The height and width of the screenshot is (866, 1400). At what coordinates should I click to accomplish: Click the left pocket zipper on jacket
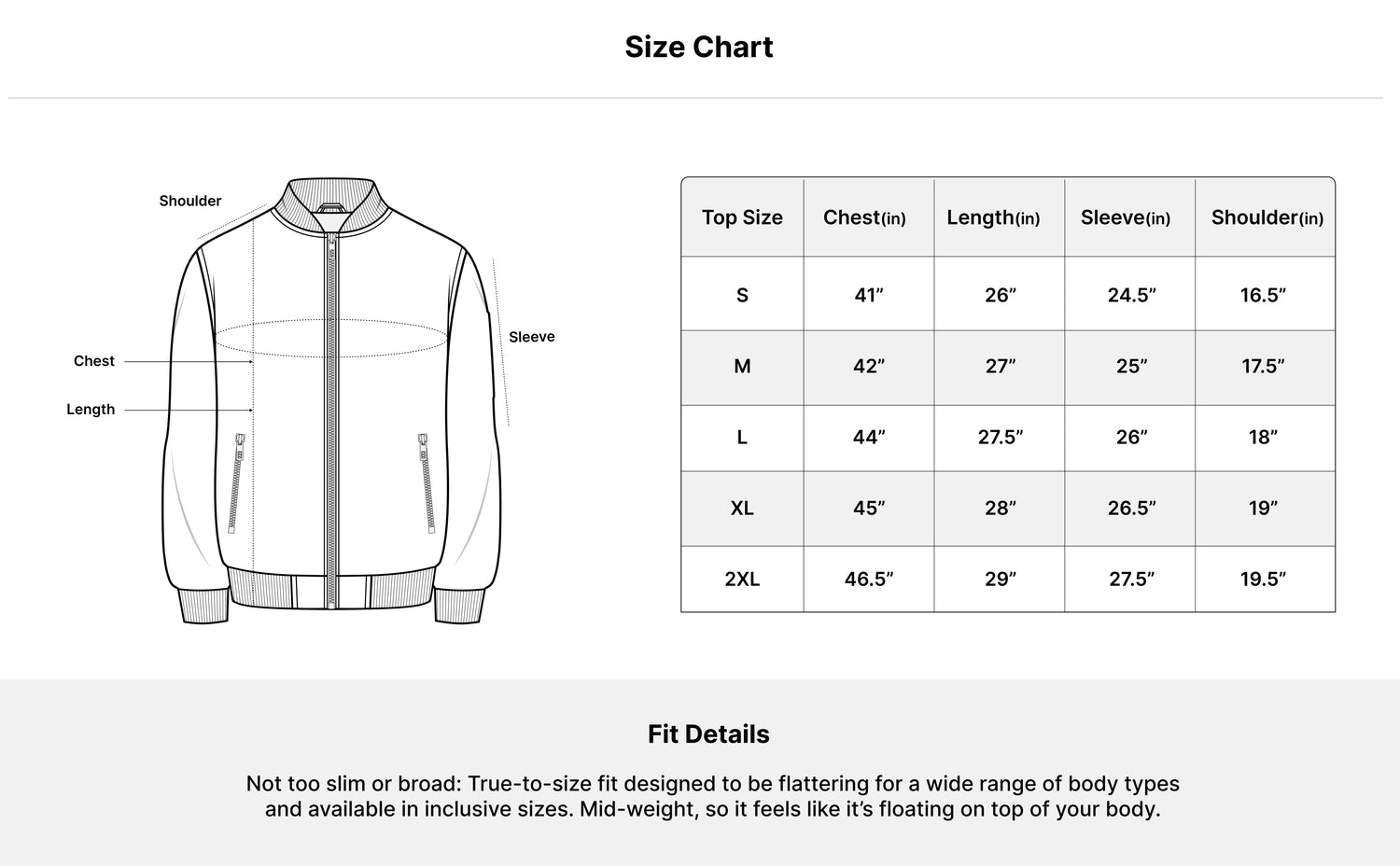237,482
